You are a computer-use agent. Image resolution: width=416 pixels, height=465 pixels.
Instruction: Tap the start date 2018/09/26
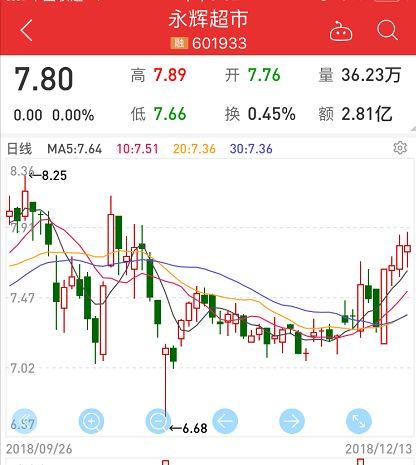[39, 449]
